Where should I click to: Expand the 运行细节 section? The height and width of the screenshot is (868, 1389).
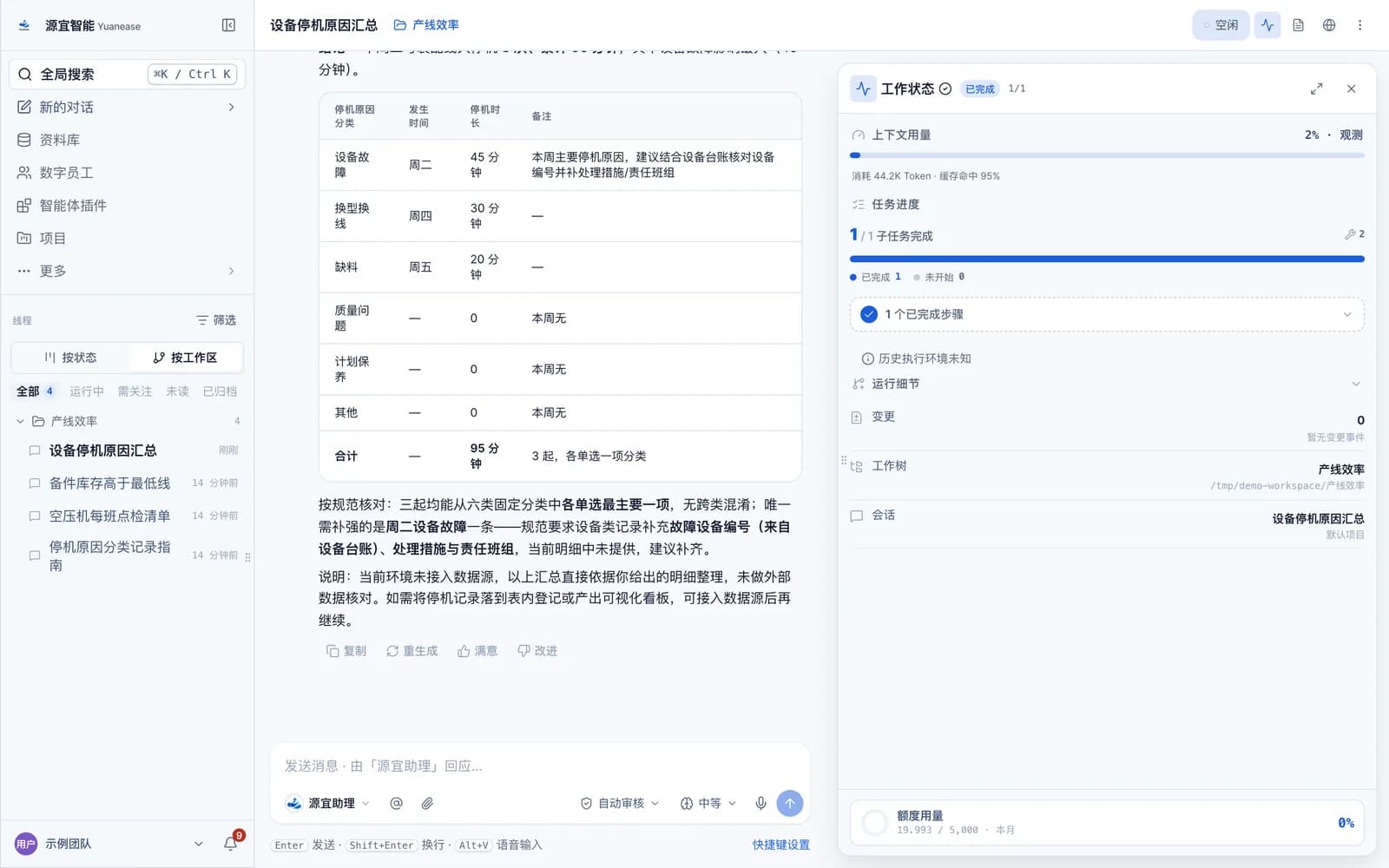(x=1107, y=384)
